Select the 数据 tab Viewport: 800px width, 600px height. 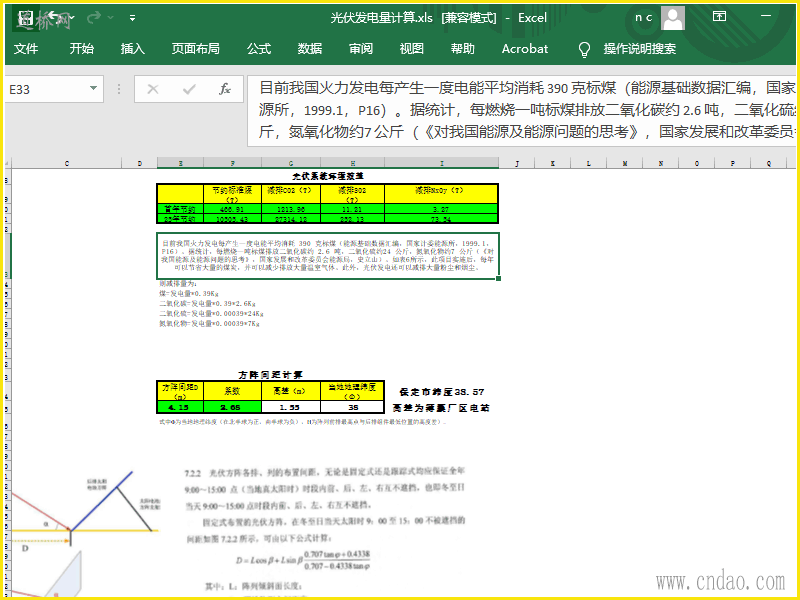pos(310,48)
